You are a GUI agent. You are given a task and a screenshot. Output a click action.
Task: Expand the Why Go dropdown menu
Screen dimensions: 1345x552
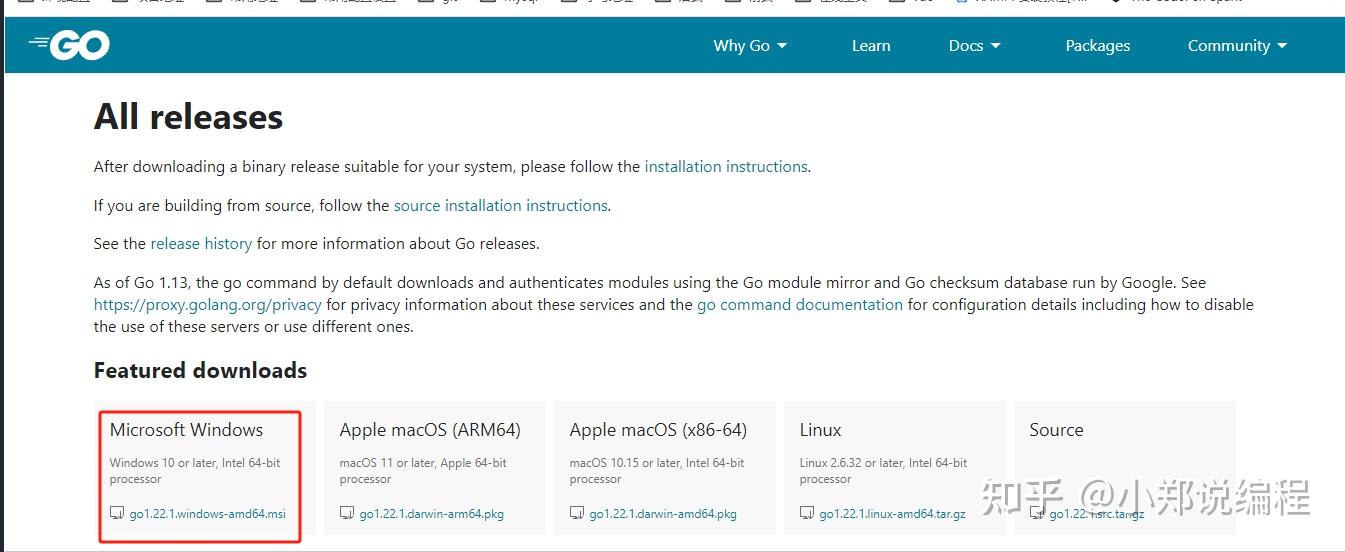click(750, 46)
